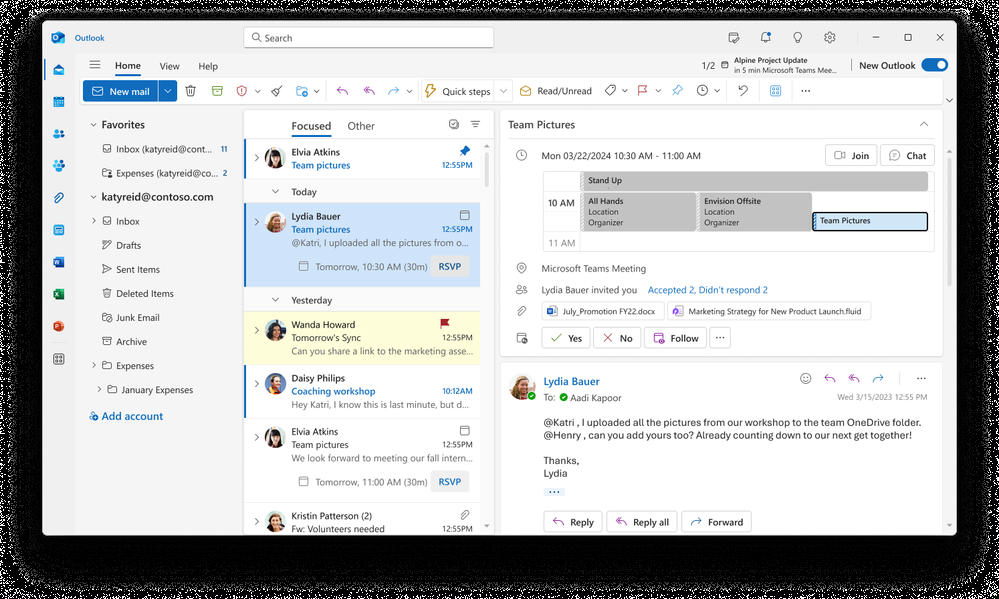Open Quick steps dropdown arrow
Viewport: 999px width, 599px height.
click(503, 91)
